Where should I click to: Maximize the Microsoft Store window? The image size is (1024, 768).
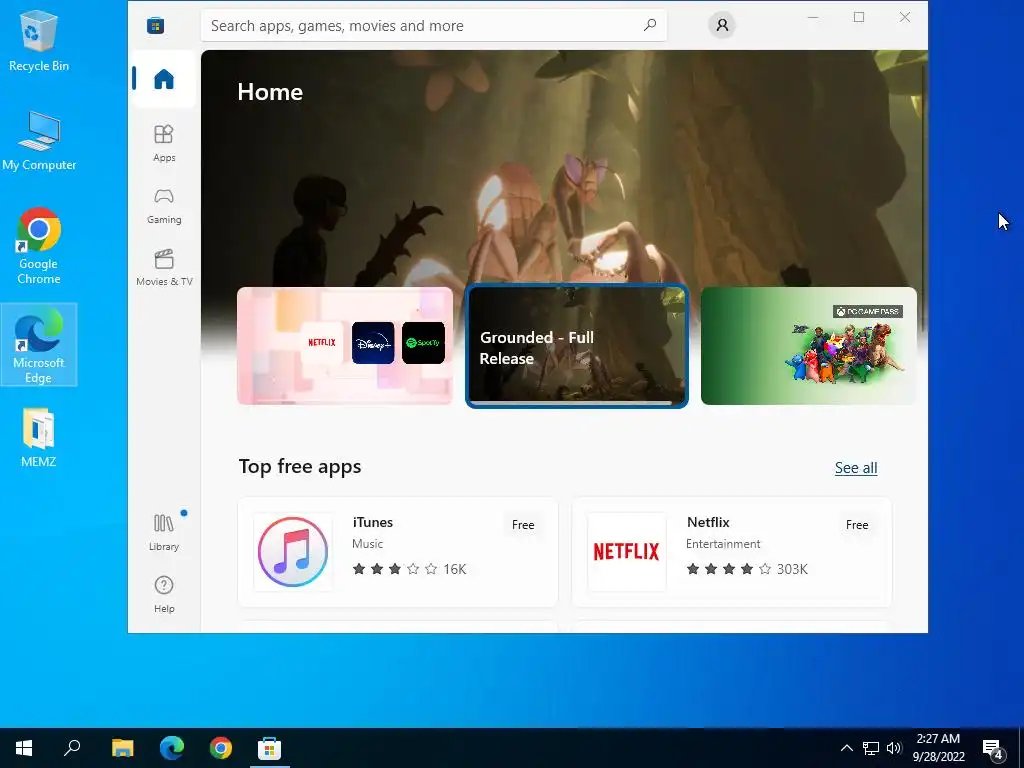click(x=859, y=18)
